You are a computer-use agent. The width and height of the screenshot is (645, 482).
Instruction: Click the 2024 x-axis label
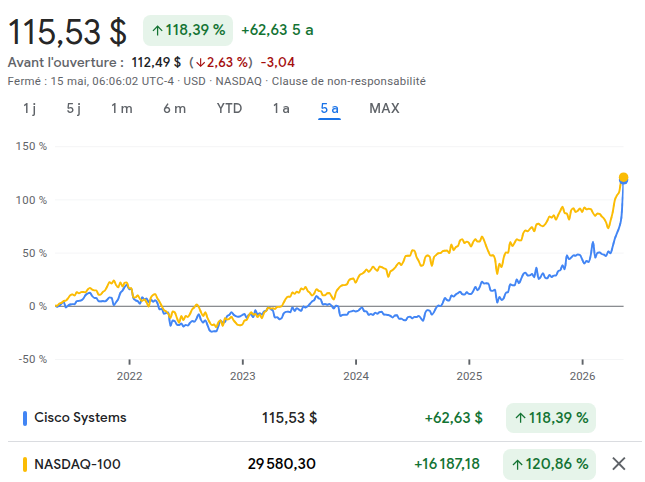pos(356,376)
